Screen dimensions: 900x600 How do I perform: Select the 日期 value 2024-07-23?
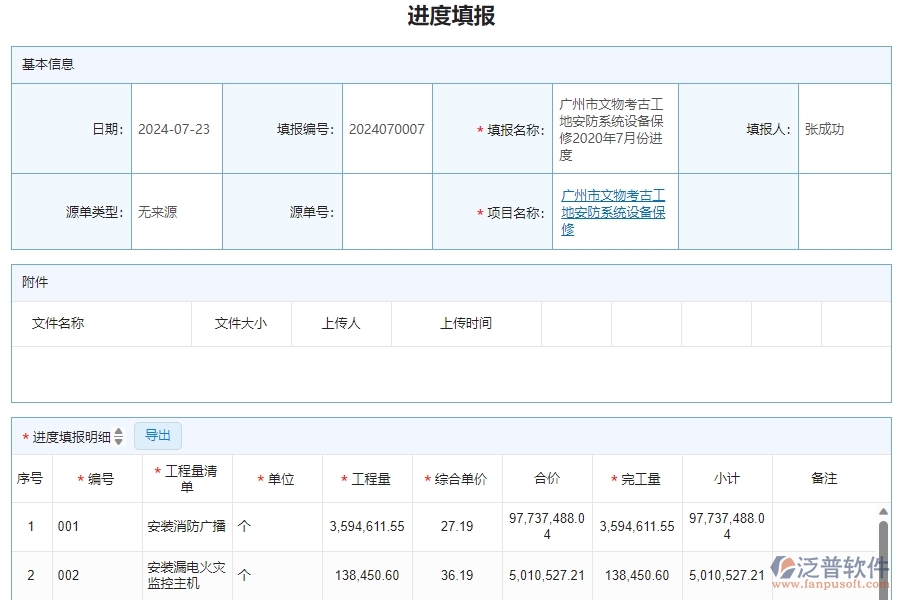[175, 128]
